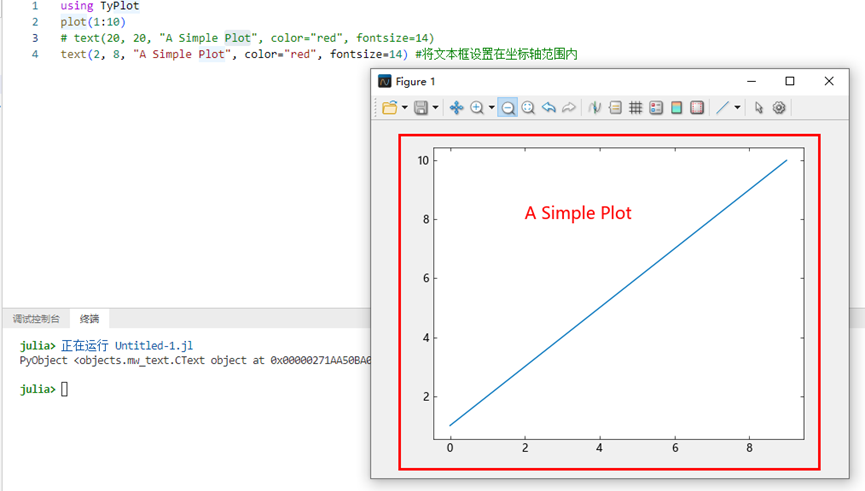This screenshot has height=491, width=865.
Task: Save figure with the floppy disk icon
Action: tap(421, 108)
